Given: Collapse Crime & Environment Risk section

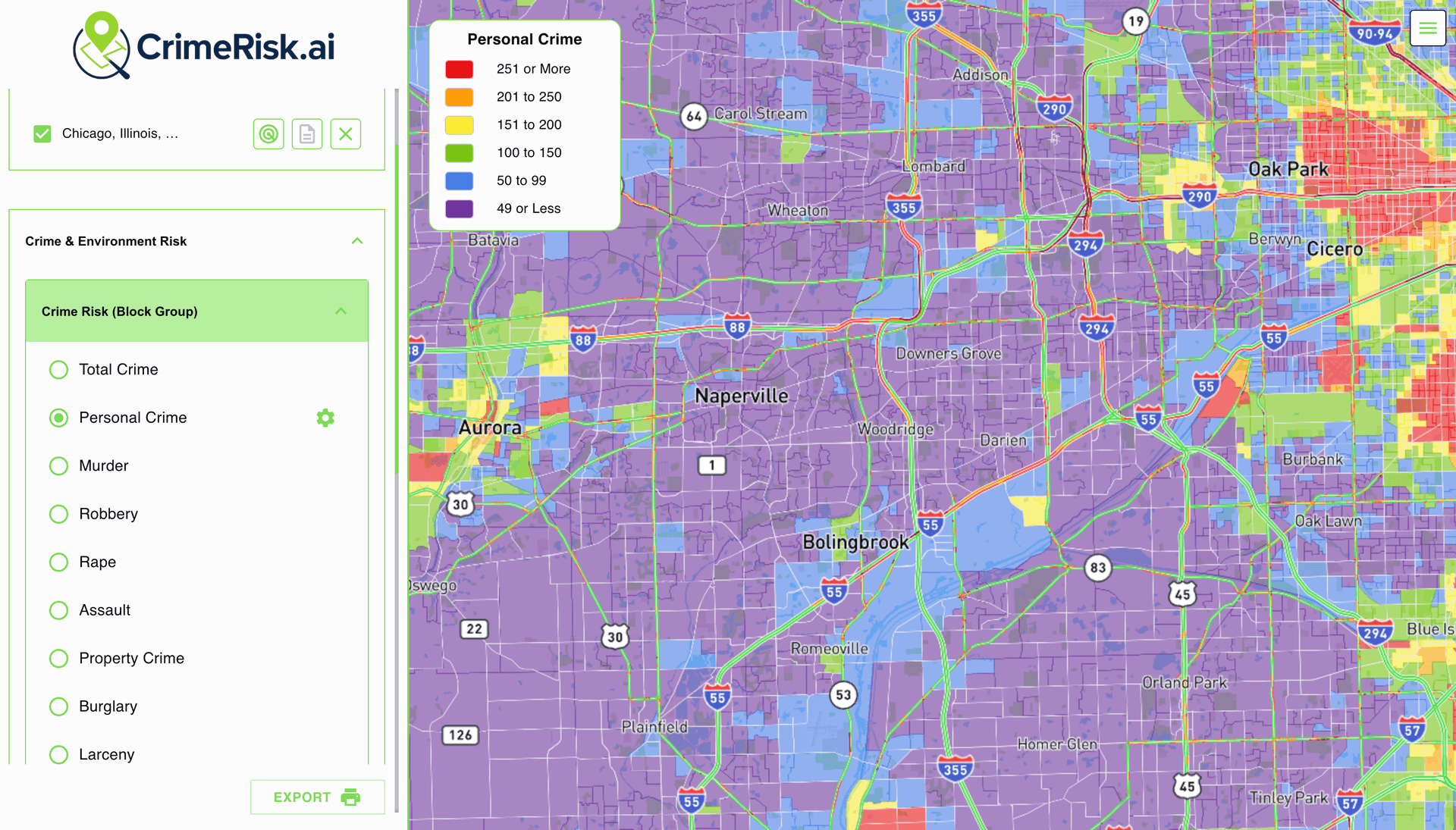Looking at the screenshot, I should pos(357,241).
